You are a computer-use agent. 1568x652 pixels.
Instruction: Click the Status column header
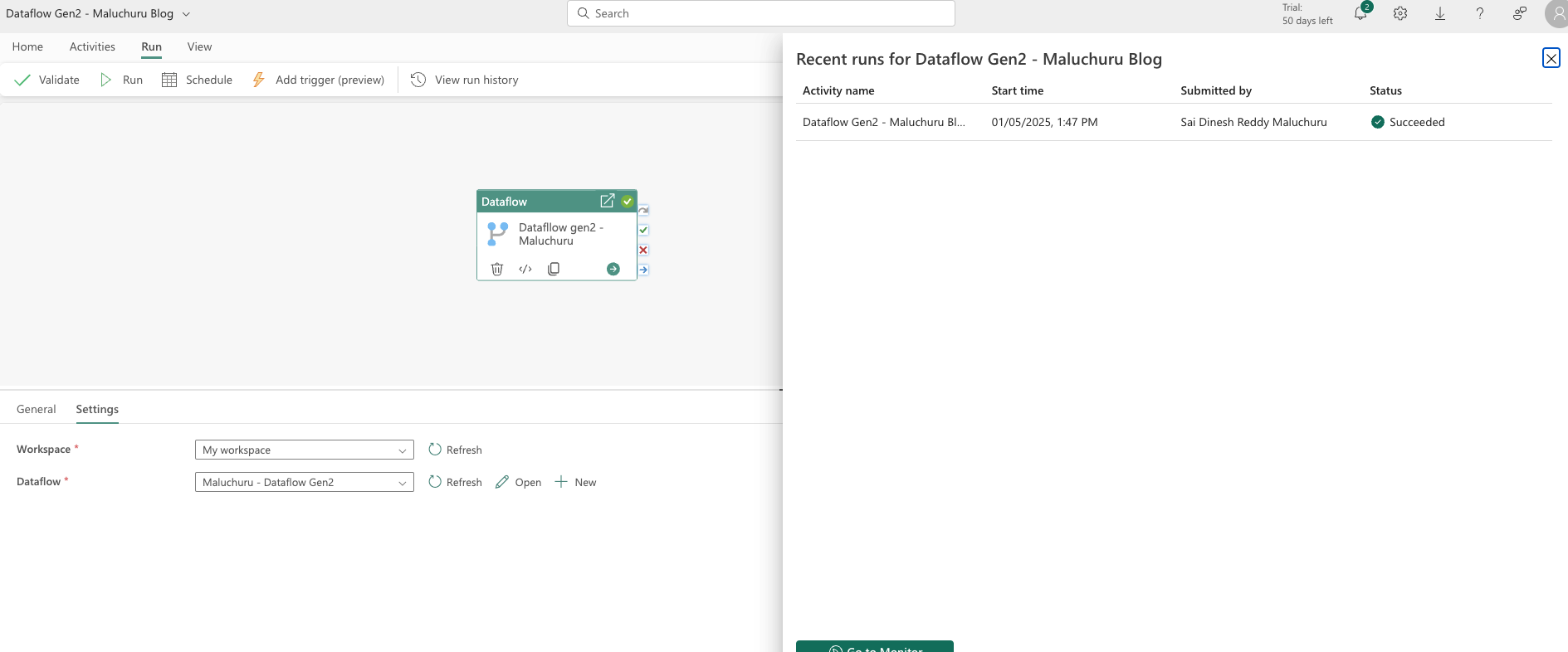(x=1385, y=90)
